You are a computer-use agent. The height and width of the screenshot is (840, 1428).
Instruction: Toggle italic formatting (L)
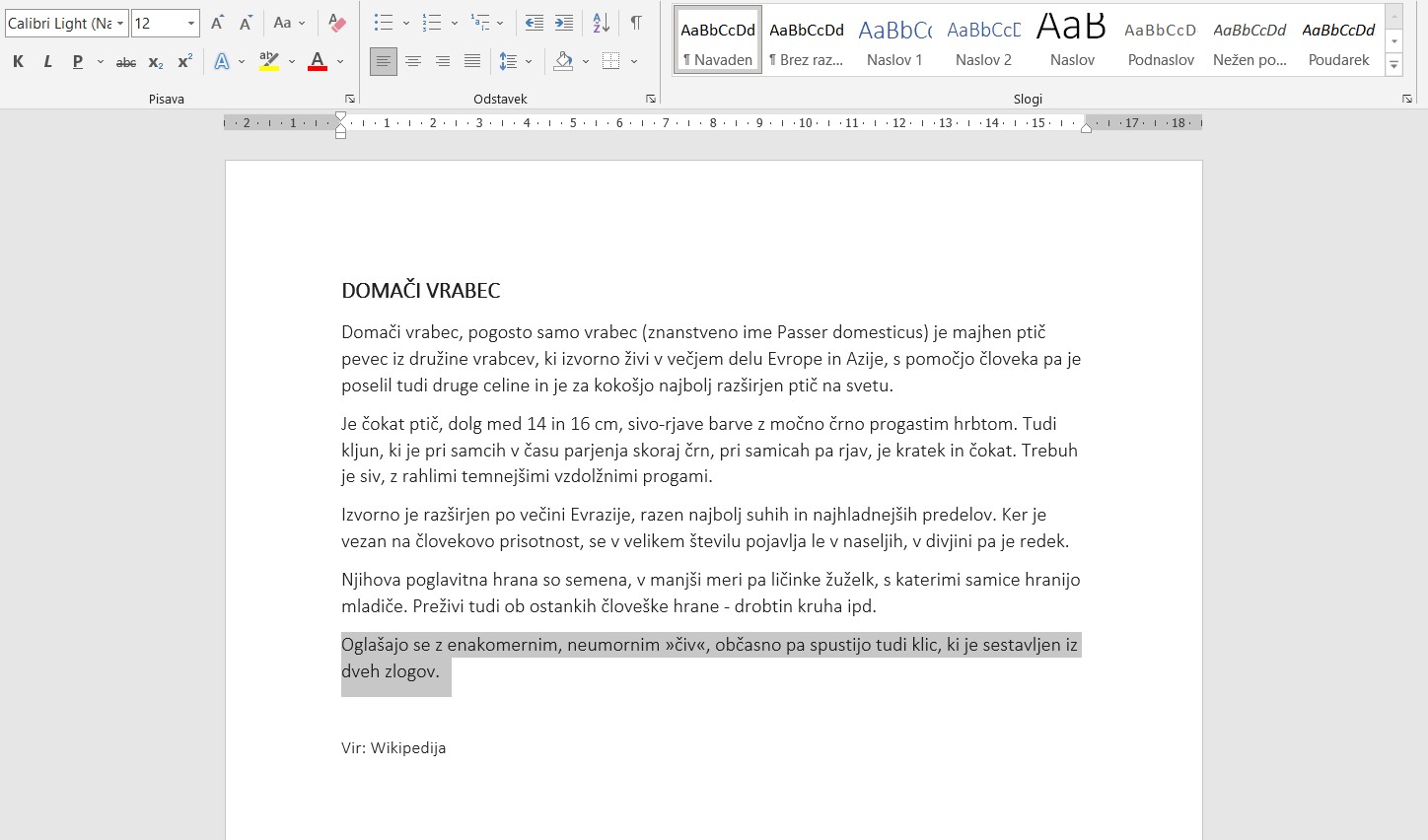(47, 62)
